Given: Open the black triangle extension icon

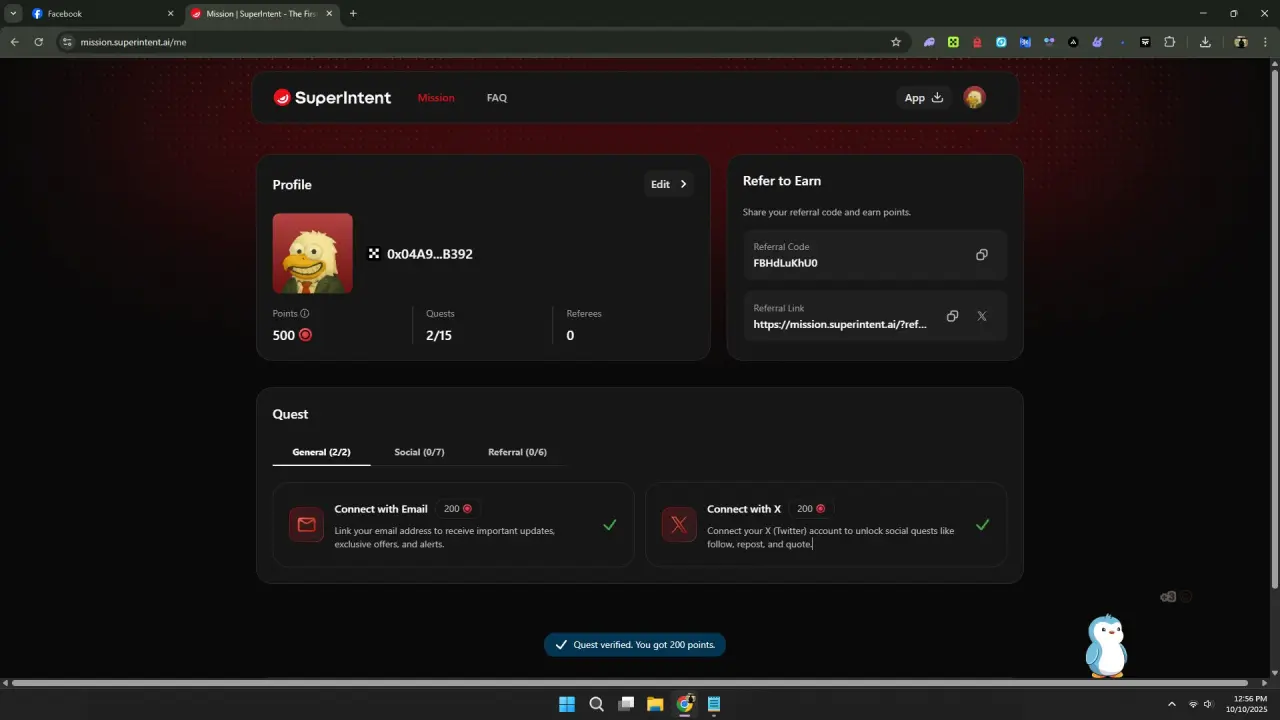Looking at the screenshot, I should 1073,42.
